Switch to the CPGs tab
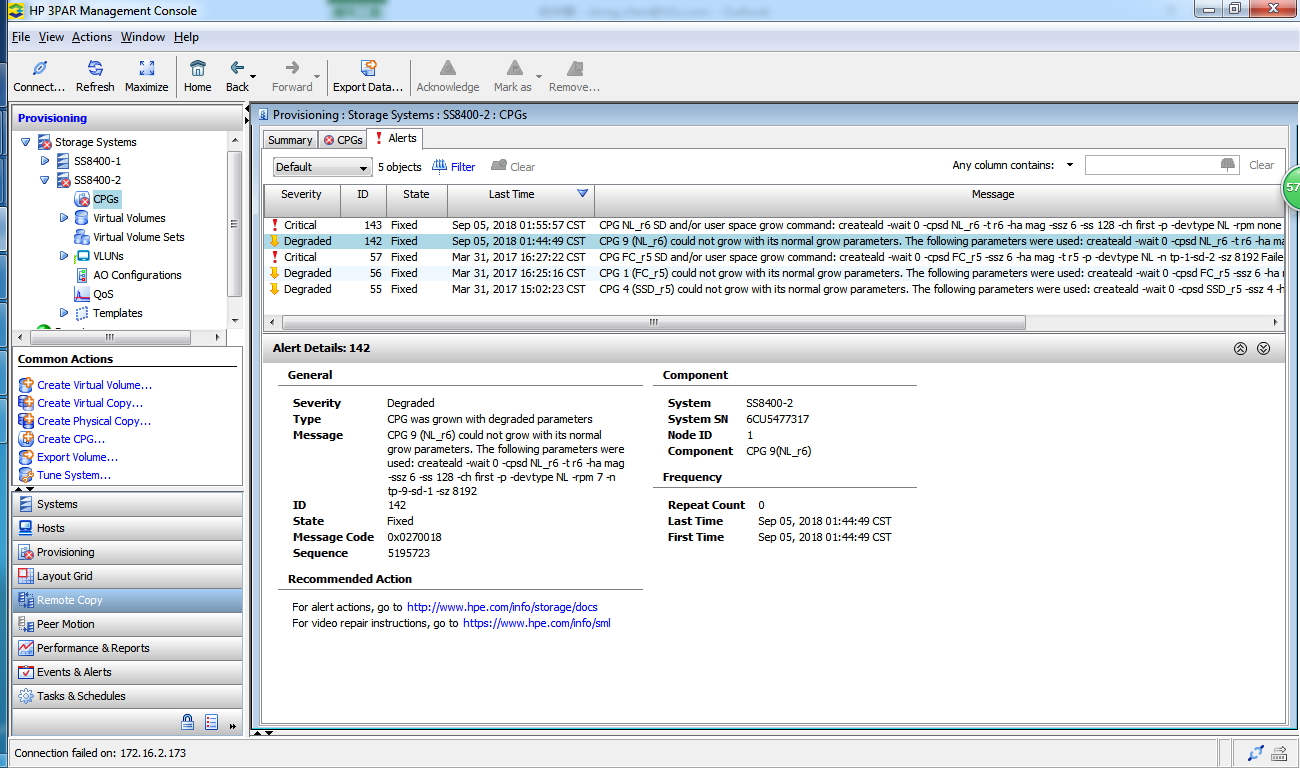Viewport: 1300px width, 768px height. (x=342, y=140)
